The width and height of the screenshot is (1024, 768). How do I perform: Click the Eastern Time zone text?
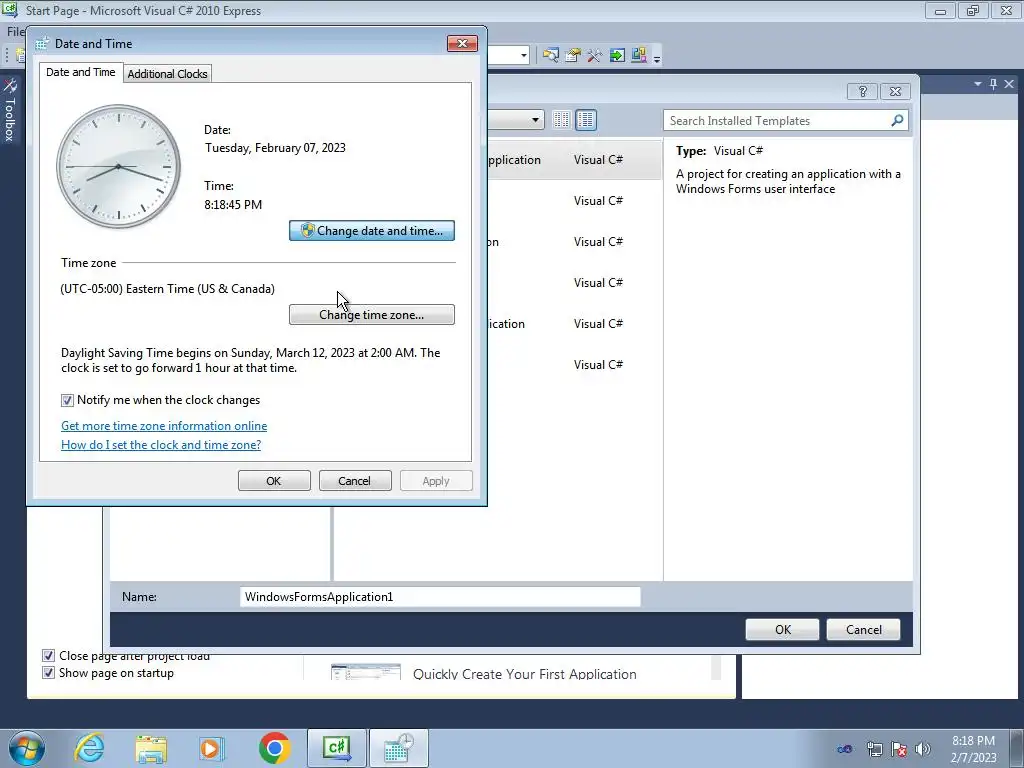[x=167, y=289]
